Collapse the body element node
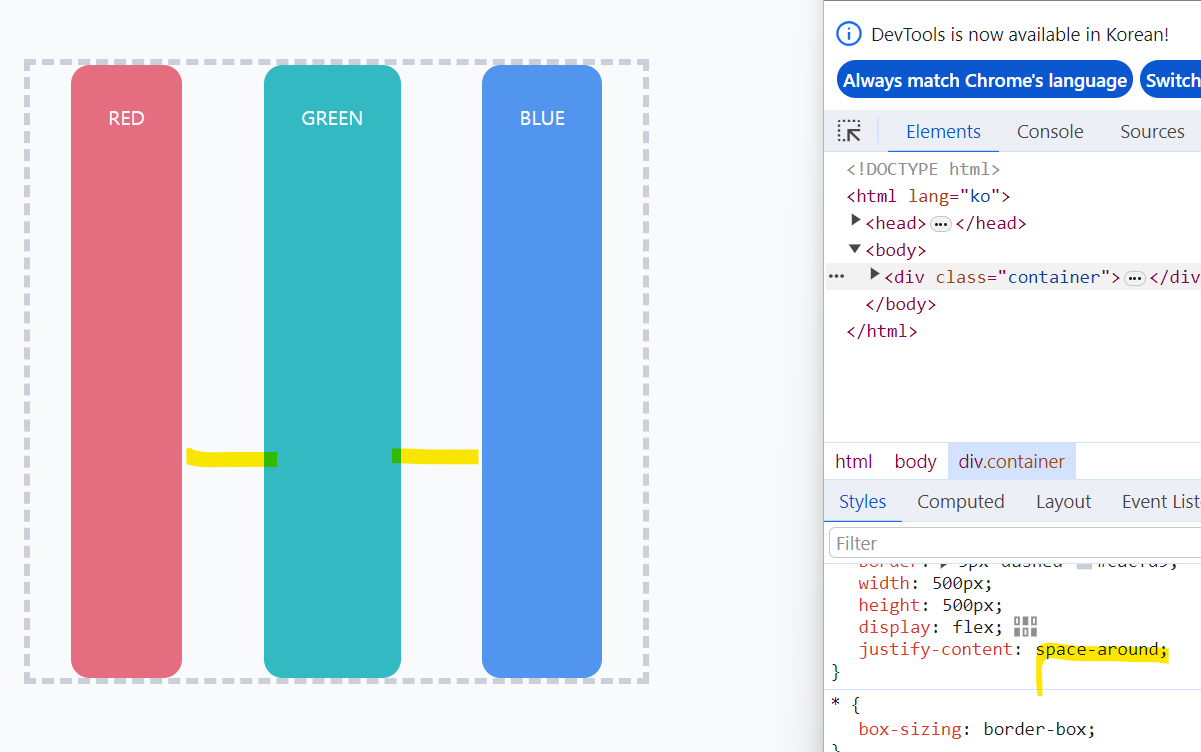This screenshot has width=1201, height=752. click(x=855, y=249)
